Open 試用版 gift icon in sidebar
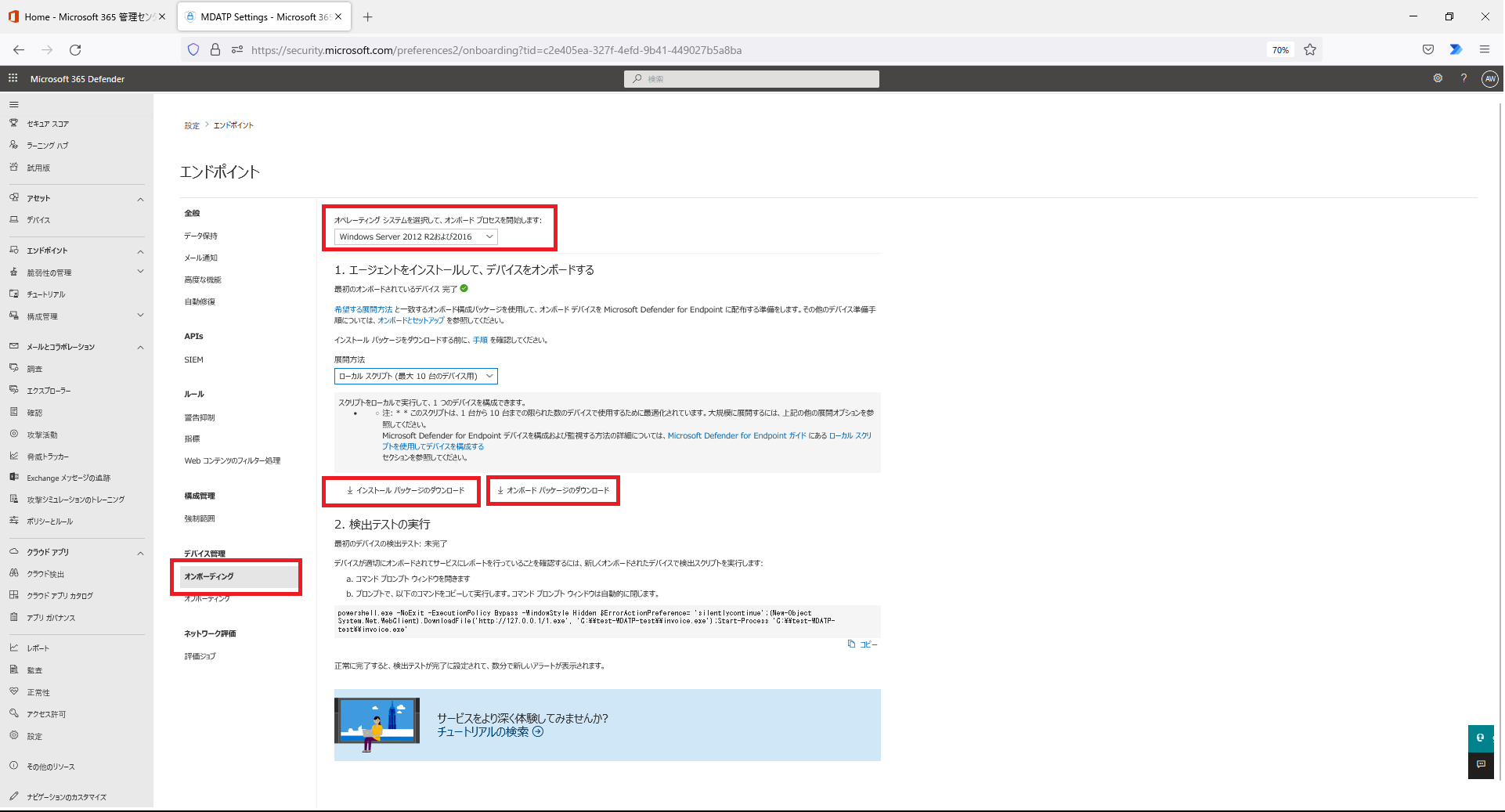 [13, 167]
